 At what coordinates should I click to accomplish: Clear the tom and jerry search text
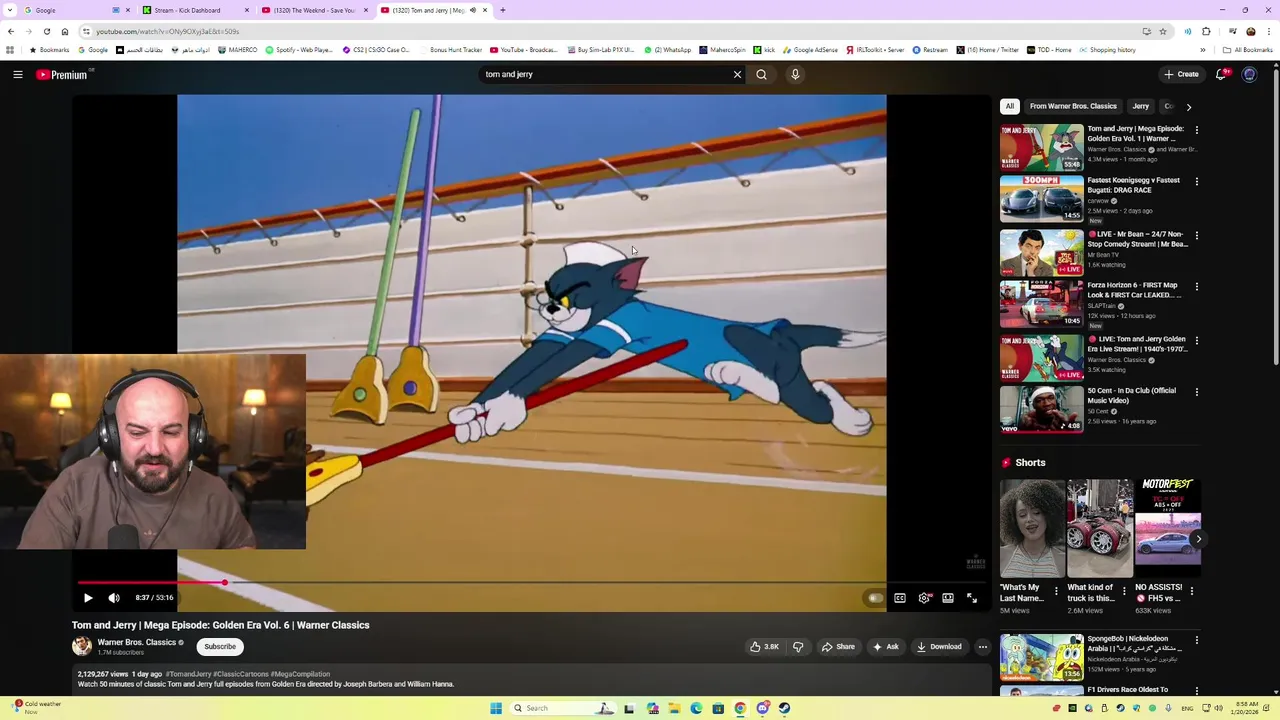tap(737, 74)
